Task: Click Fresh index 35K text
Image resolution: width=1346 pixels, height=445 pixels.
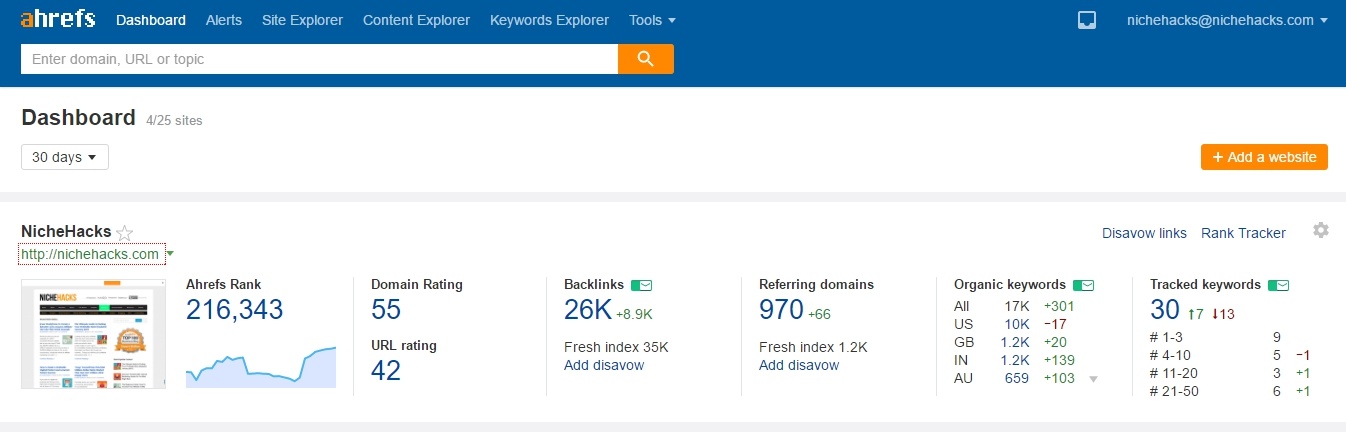Action: (616, 347)
